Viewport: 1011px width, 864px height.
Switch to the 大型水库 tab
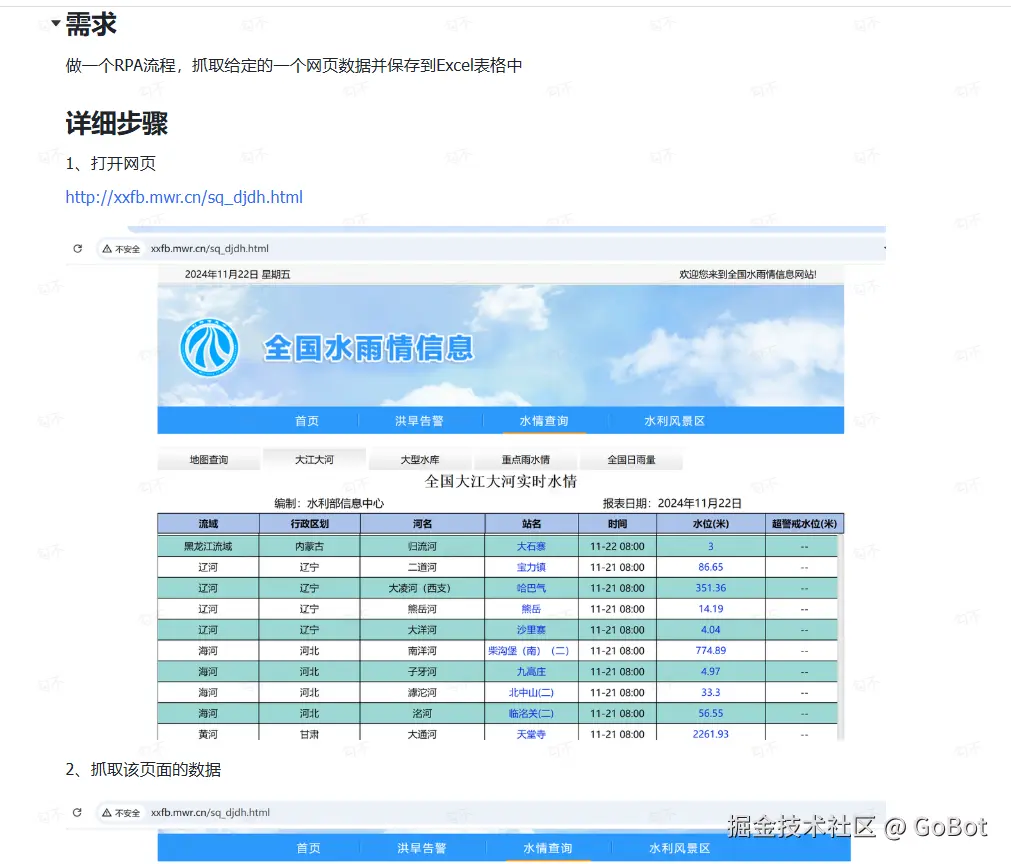[421, 459]
